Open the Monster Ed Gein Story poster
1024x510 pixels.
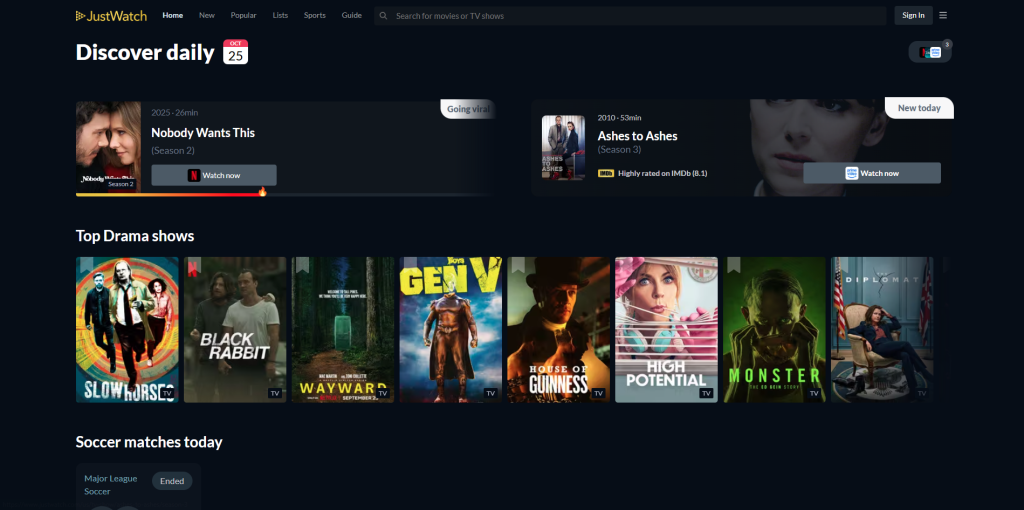(x=775, y=330)
